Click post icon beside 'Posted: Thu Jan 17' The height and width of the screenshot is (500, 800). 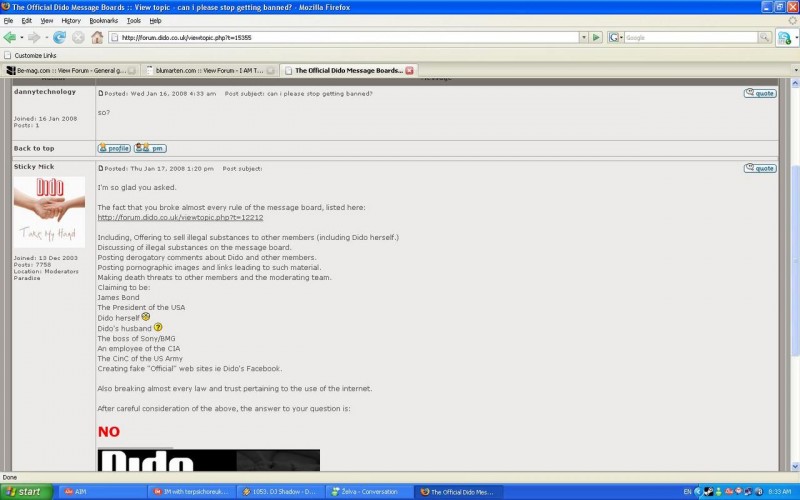tap(101, 168)
